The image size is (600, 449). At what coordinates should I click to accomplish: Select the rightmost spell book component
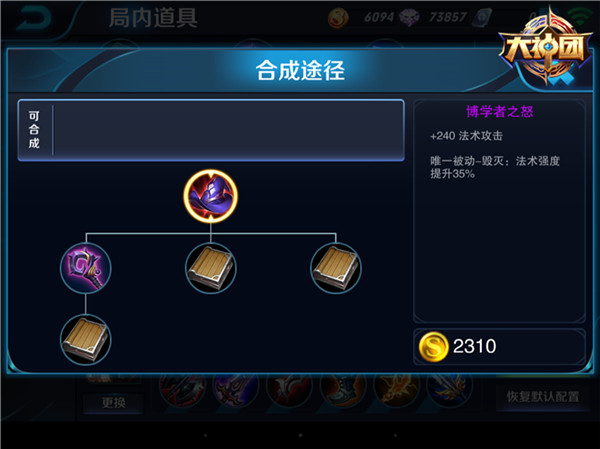336,268
